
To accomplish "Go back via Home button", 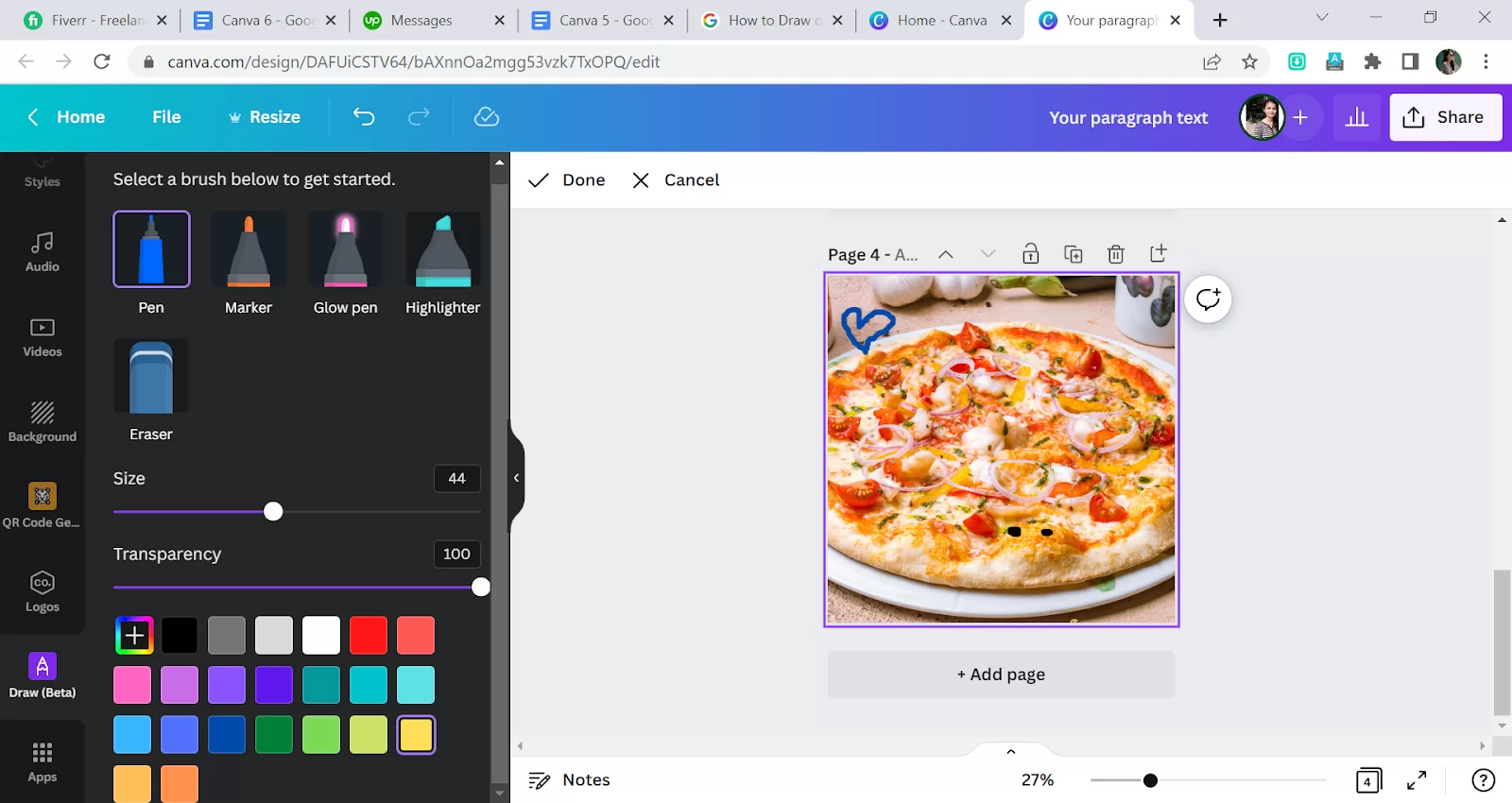I will click(66, 117).
